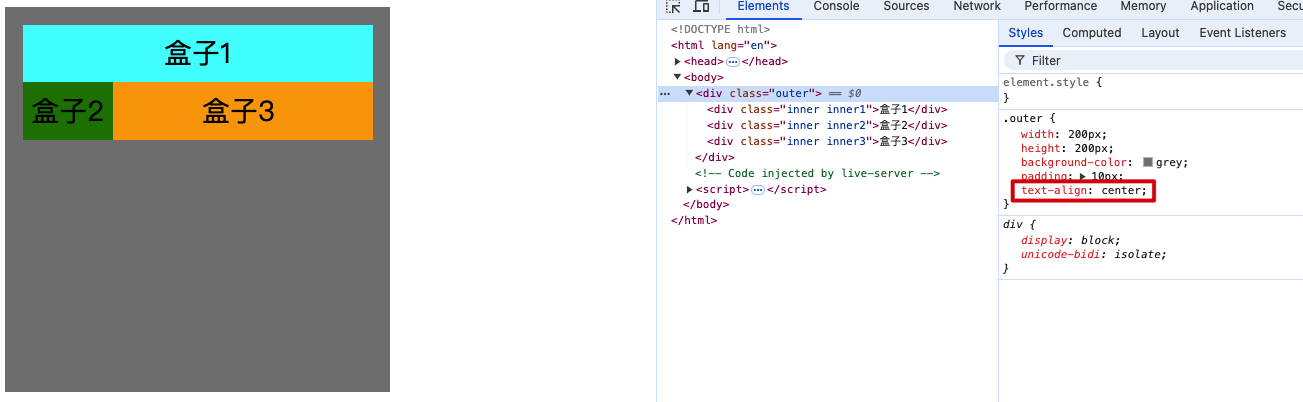1303x402 pixels.
Task: Select the html lang="en" row
Action: tap(724, 46)
